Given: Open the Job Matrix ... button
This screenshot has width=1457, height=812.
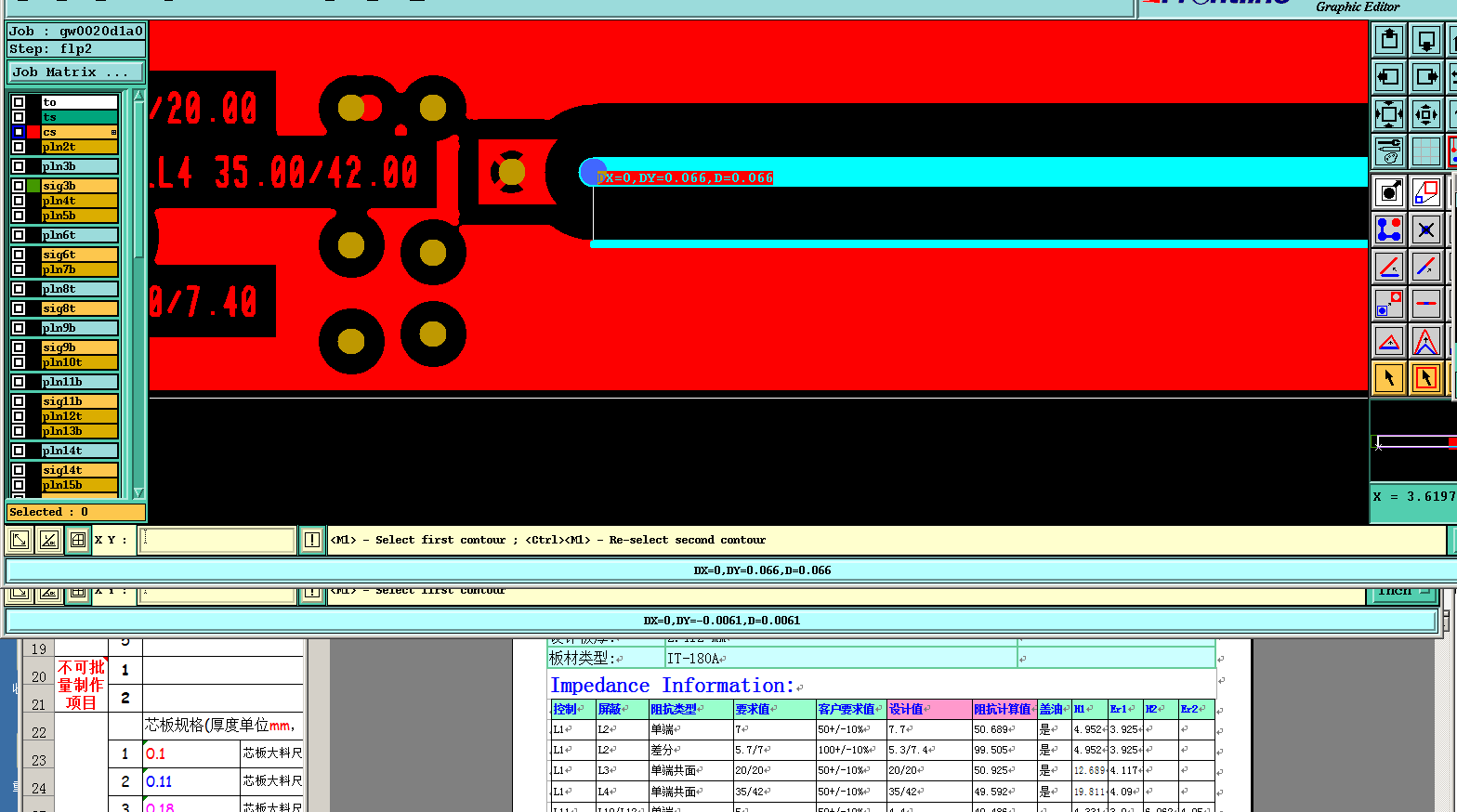Looking at the screenshot, I should pos(77,72).
